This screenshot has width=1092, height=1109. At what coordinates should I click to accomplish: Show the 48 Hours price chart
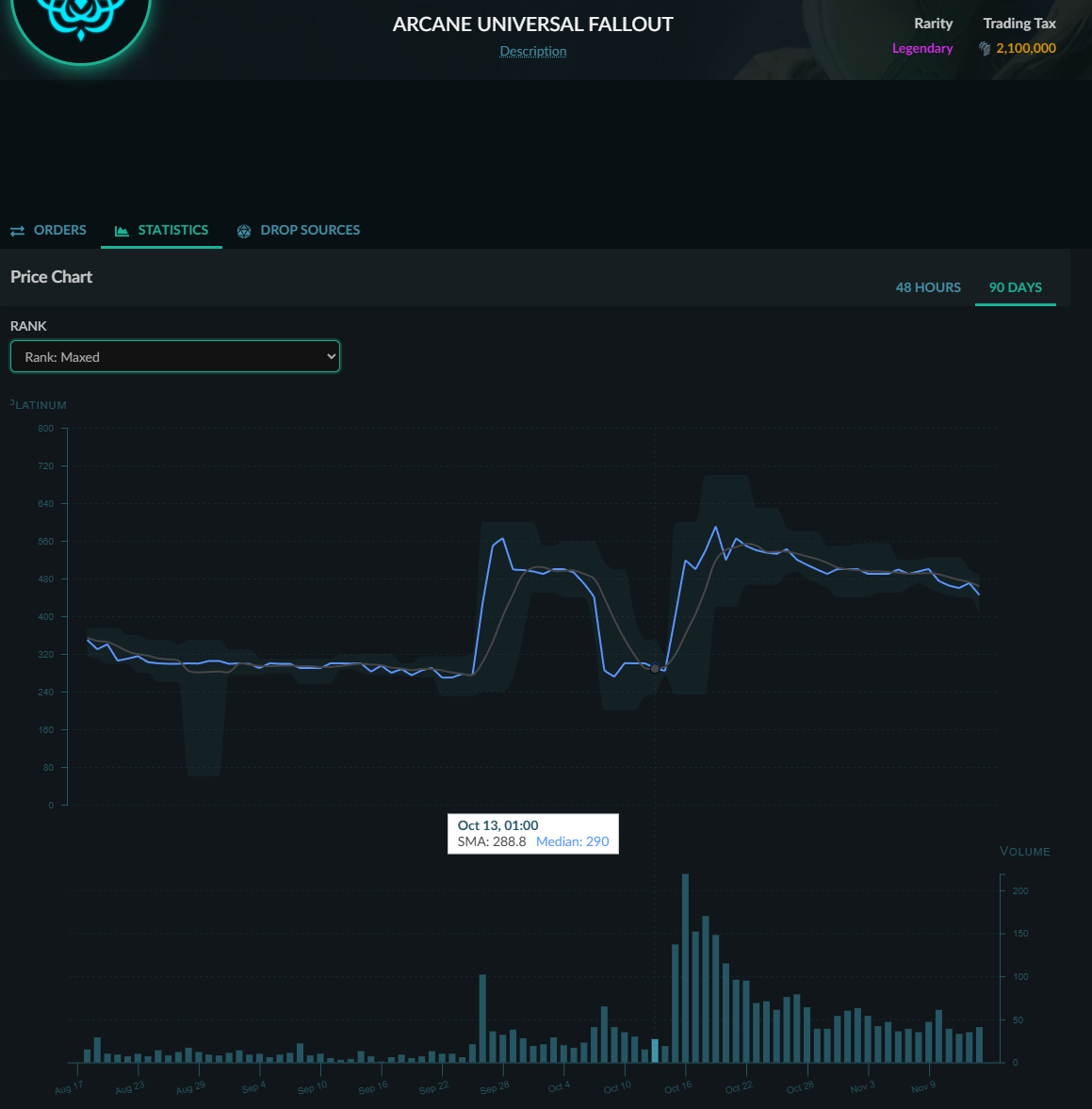pyautogui.click(x=928, y=287)
